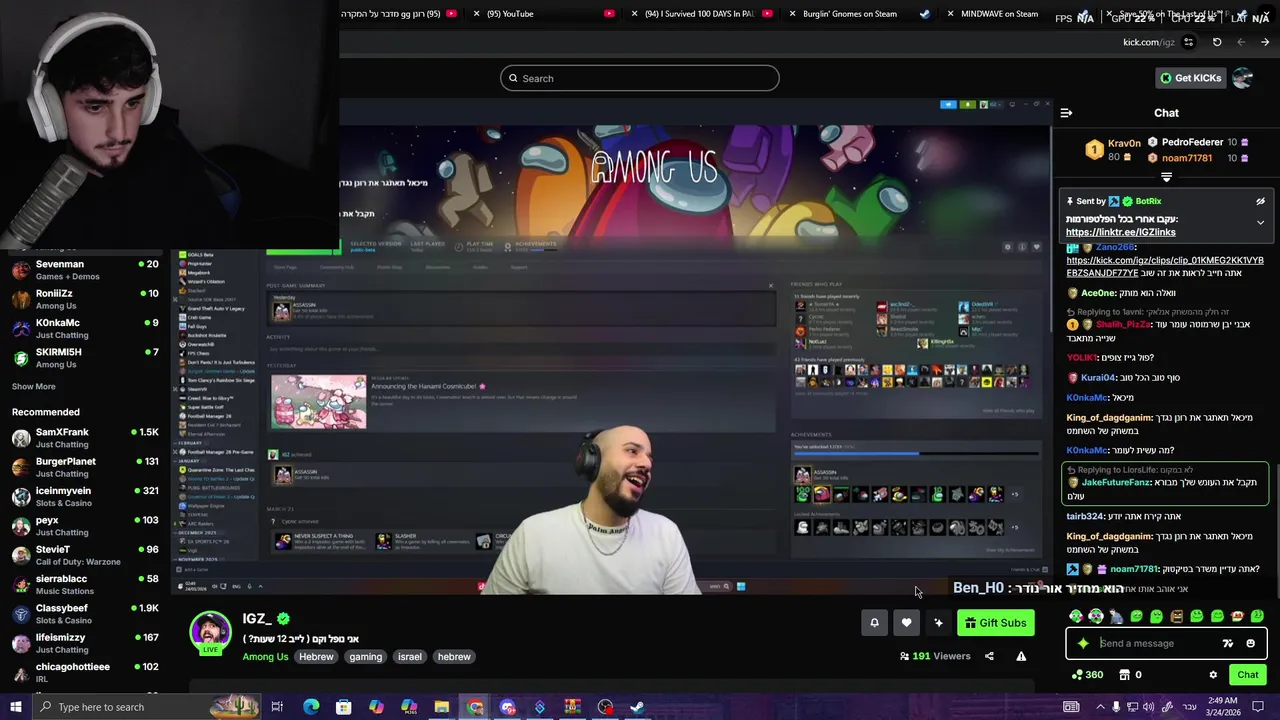Click the report warning triangle icon

[x=1021, y=656]
